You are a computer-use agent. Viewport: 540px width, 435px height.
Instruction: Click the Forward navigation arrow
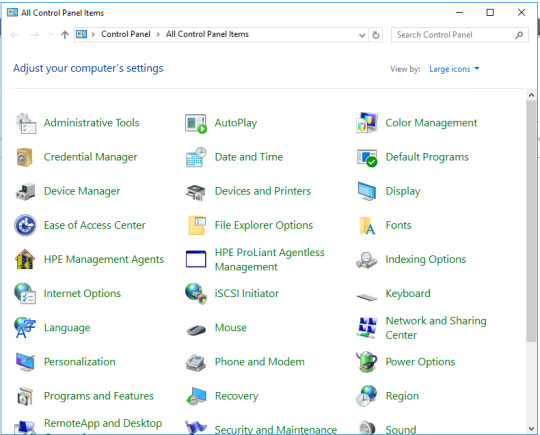(34, 35)
